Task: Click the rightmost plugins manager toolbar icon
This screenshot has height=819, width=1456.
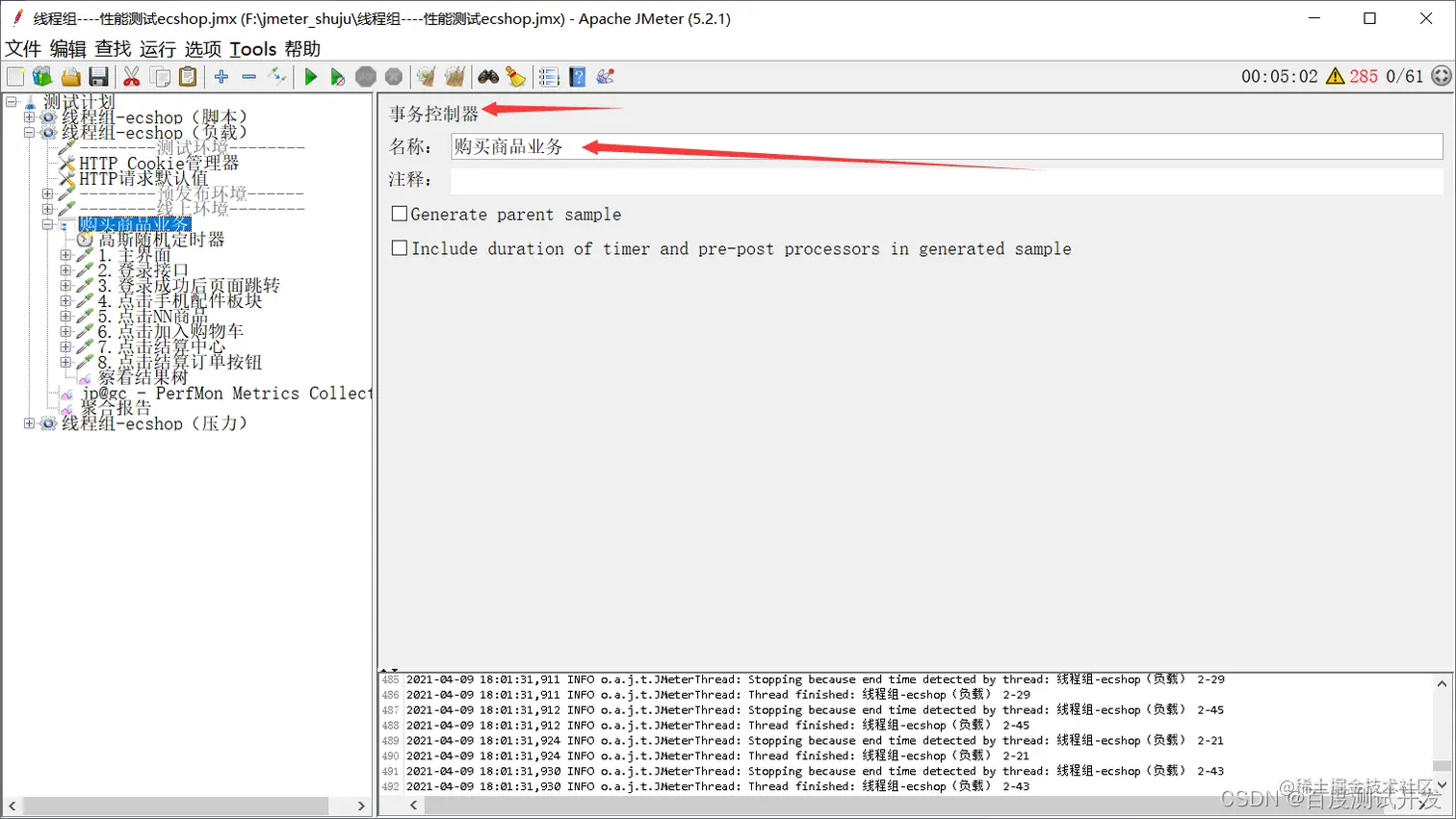Action: pyautogui.click(x=606, y=77)
